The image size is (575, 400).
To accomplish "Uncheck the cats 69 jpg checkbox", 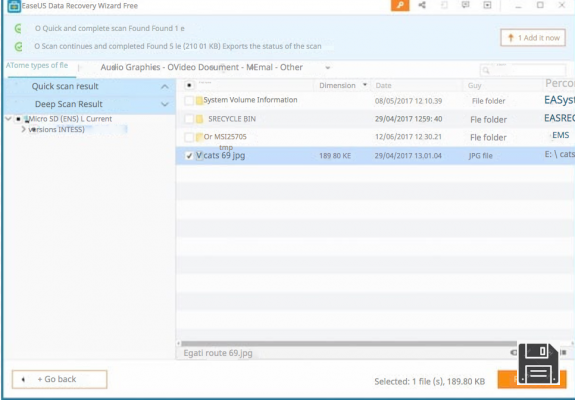I will click(189, 156).
